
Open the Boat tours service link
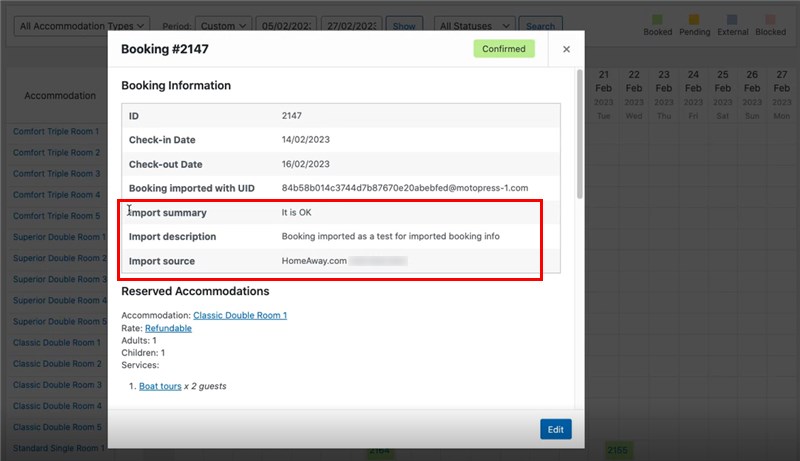[x=160, y=386]
